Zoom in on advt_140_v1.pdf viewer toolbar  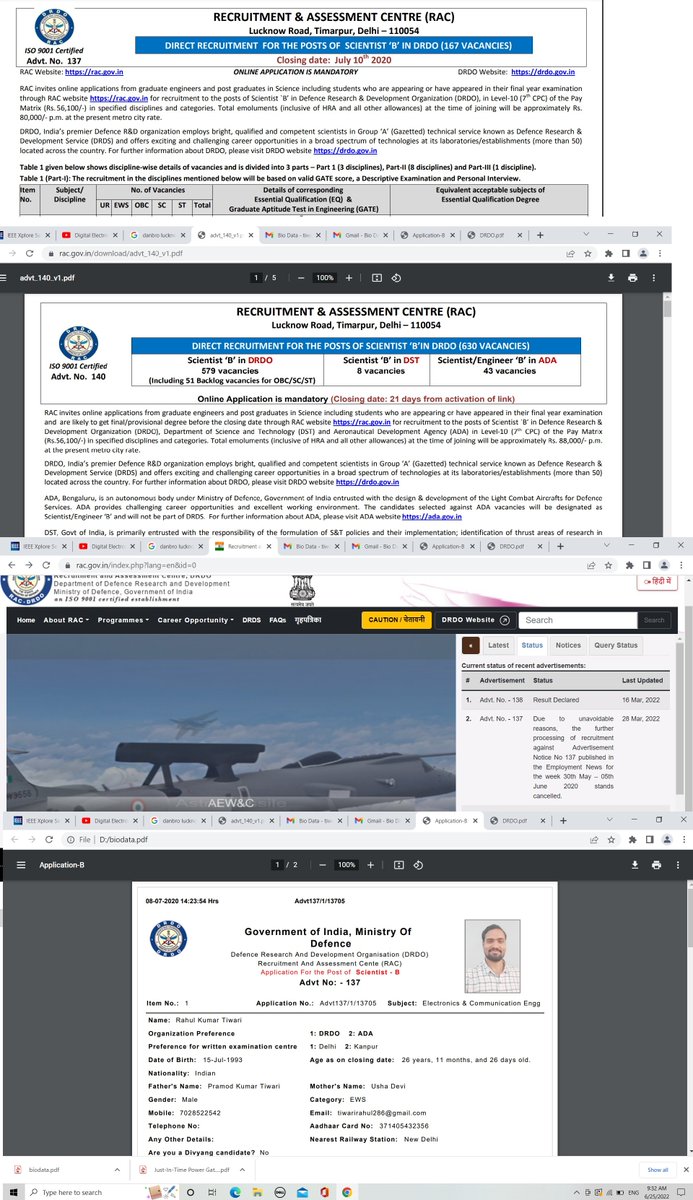(351, 277)
